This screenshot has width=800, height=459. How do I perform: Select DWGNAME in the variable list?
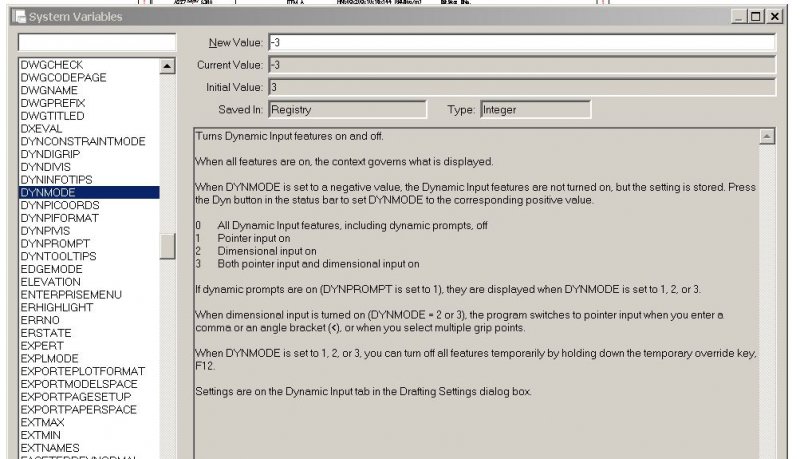[x=49, y=90]
